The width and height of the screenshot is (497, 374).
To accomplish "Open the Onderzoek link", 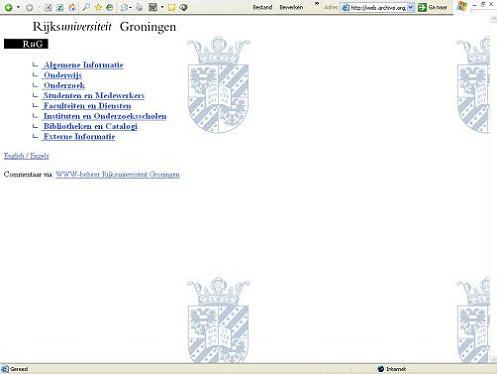I will point(64,85).
